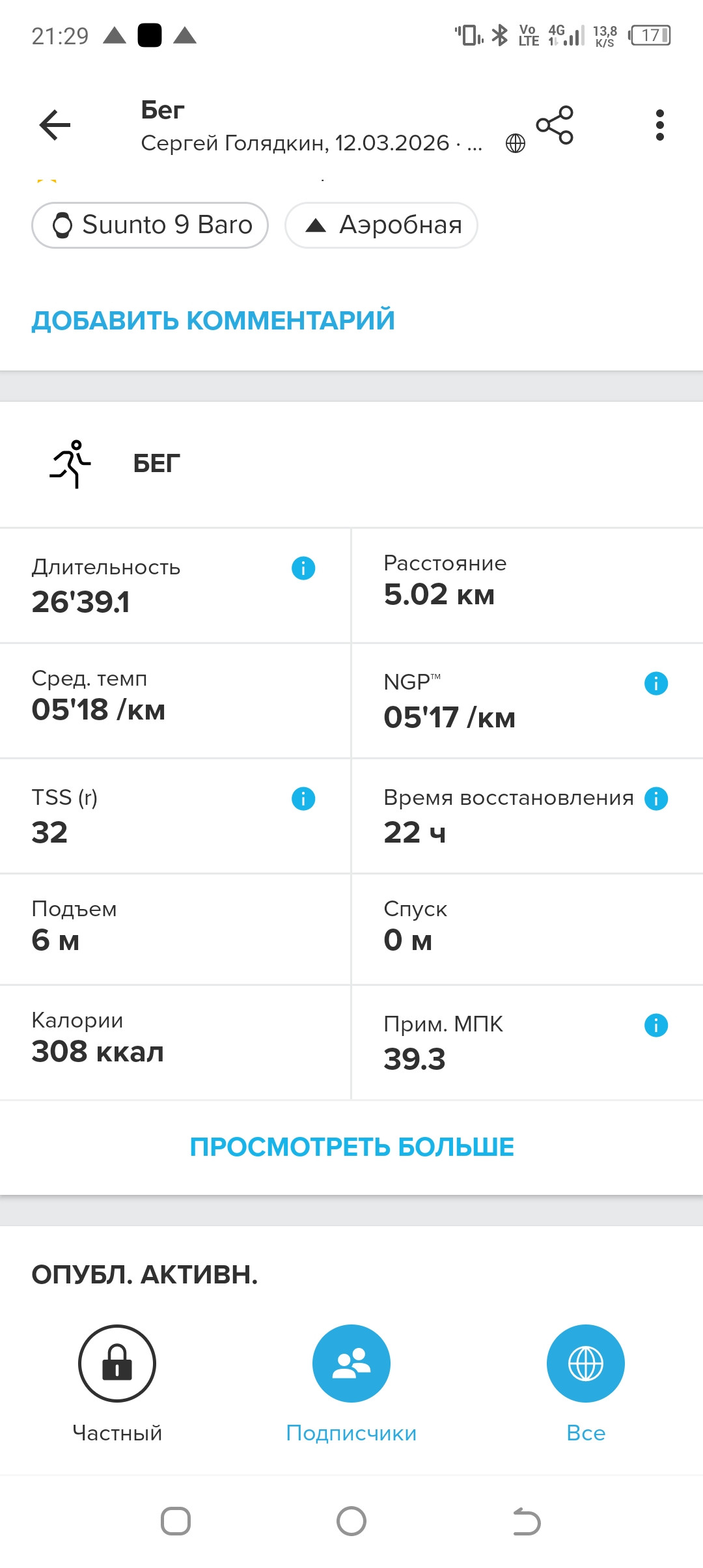Tap the back arrow icon
Image resolution: width=703 pixels, height=1568 pixels.
coord(55,125)
